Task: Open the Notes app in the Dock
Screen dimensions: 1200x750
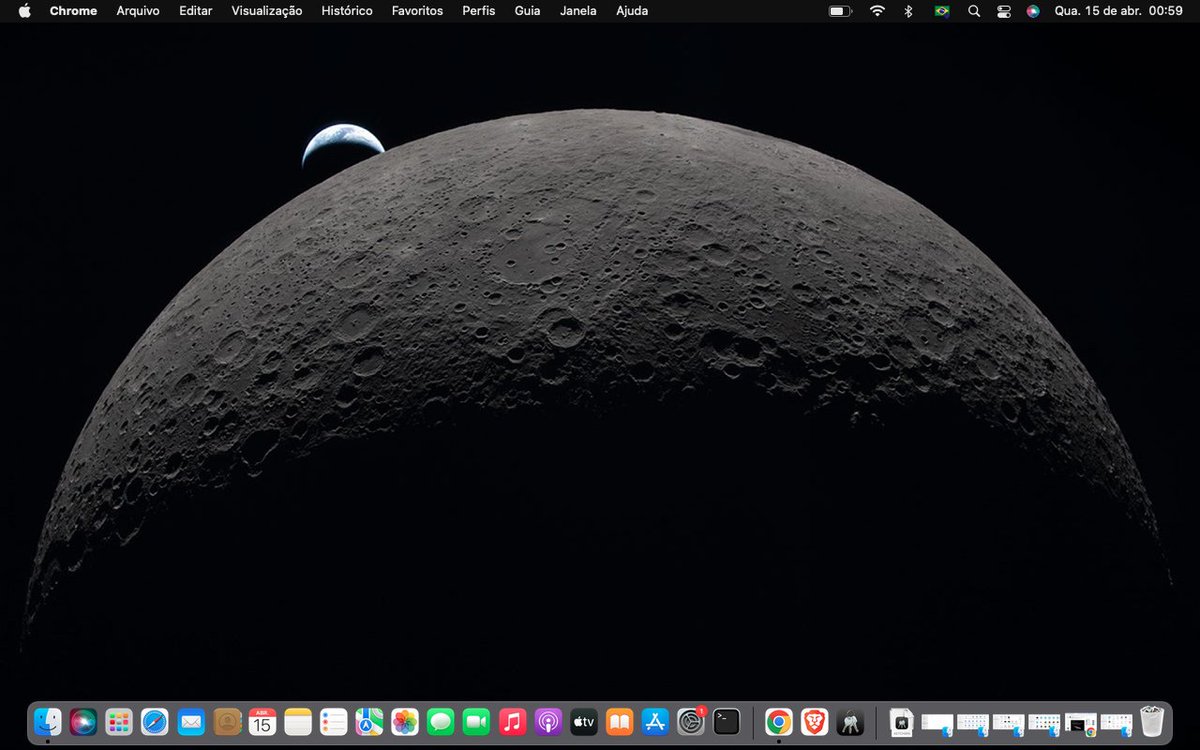Action: pos(298,721)
